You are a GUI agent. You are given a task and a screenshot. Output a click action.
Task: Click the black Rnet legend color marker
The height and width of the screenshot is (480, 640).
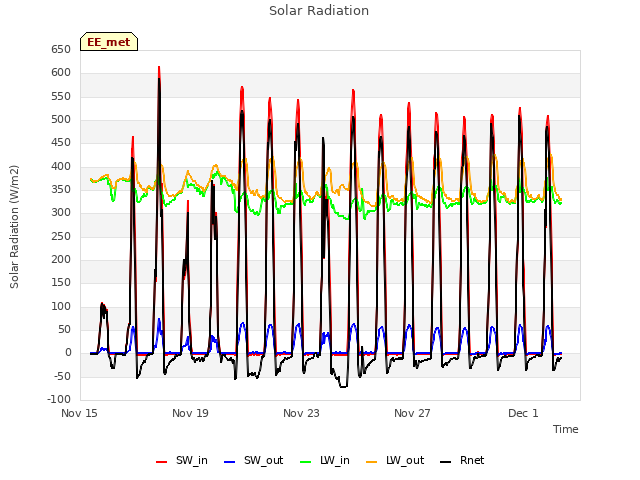(x=446, y=462)
